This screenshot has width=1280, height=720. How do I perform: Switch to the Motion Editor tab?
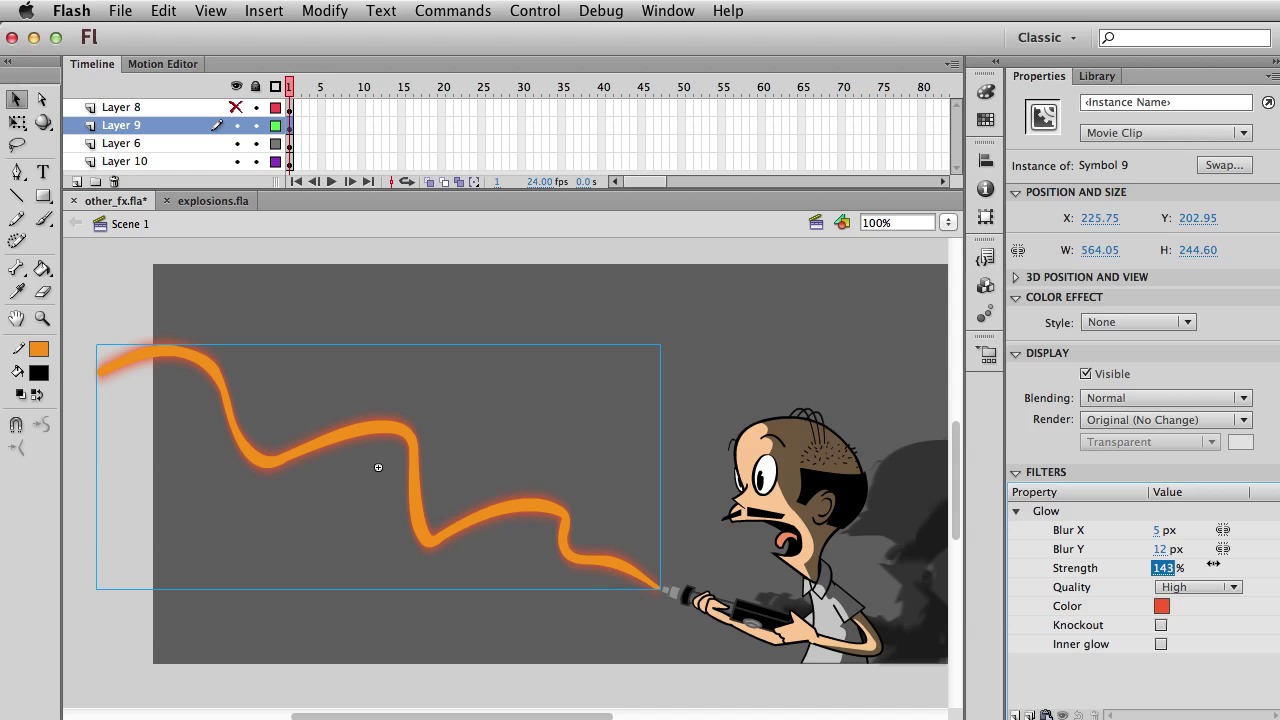pos(162,64)
